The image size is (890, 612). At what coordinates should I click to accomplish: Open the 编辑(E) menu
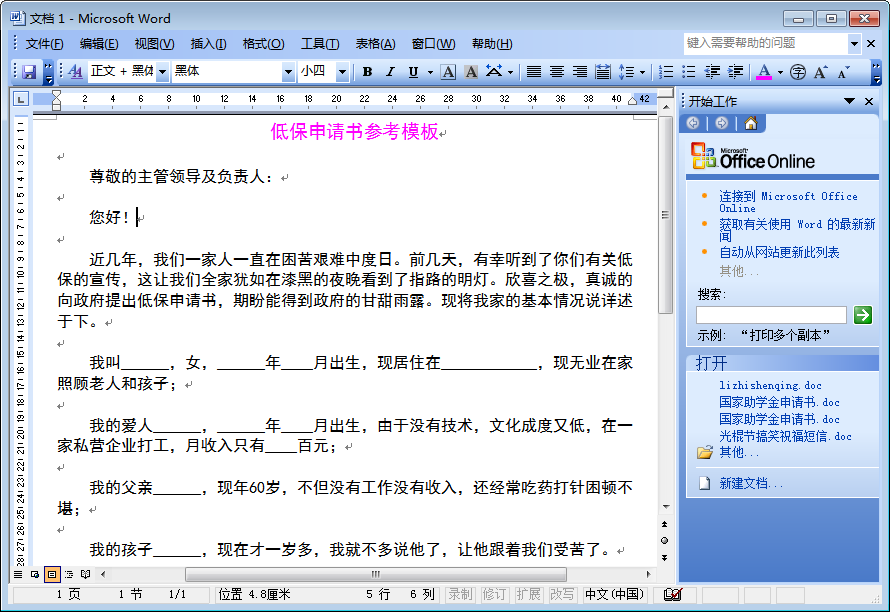click(99, 44)
